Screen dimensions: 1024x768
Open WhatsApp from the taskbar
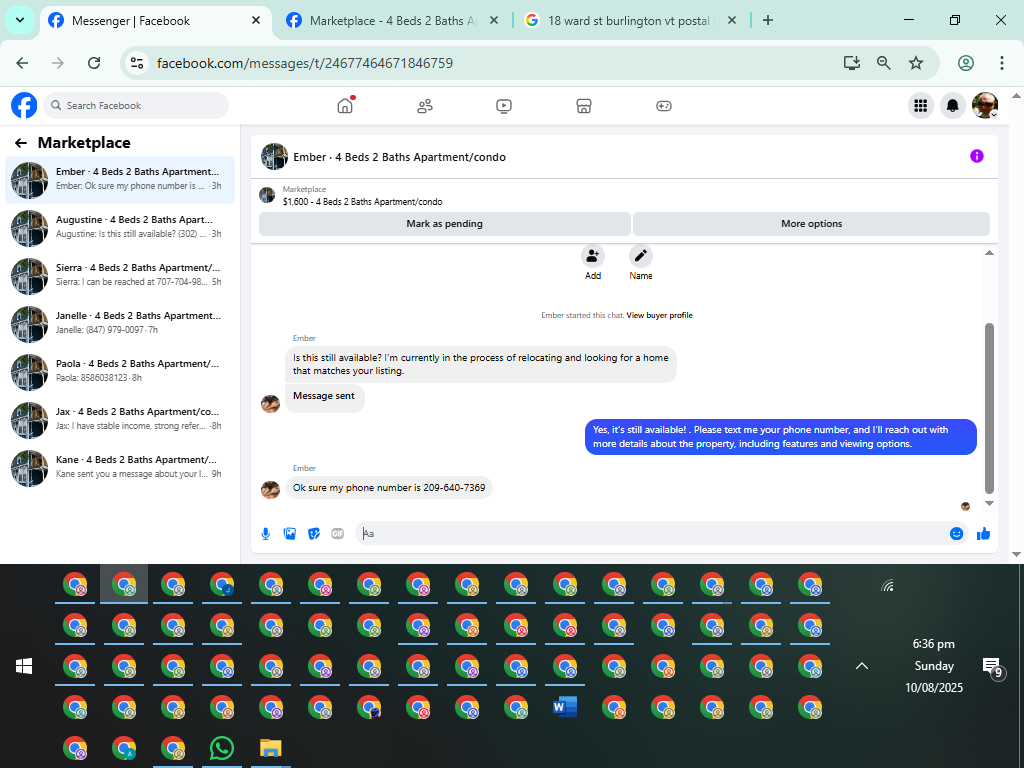tap(222, 748)
